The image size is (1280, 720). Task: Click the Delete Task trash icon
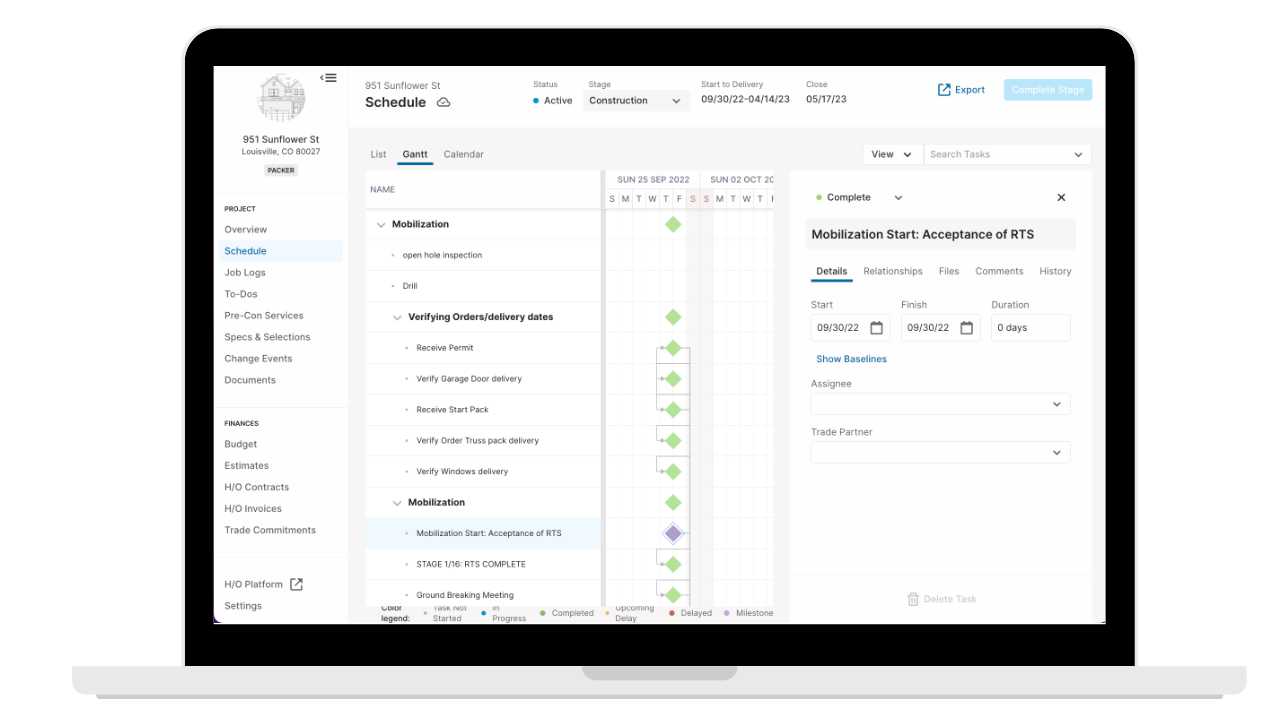pos(913,599)
